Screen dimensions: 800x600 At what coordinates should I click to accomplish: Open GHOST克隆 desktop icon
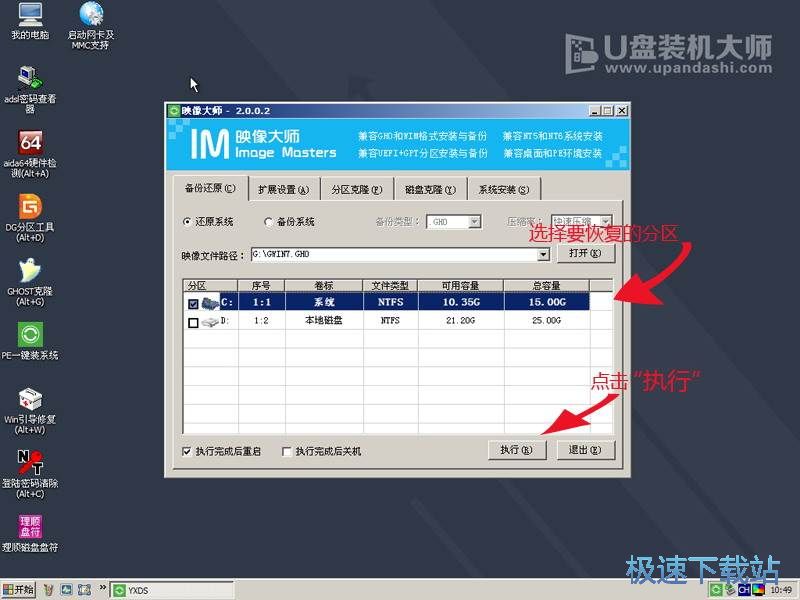click(30, 282)
